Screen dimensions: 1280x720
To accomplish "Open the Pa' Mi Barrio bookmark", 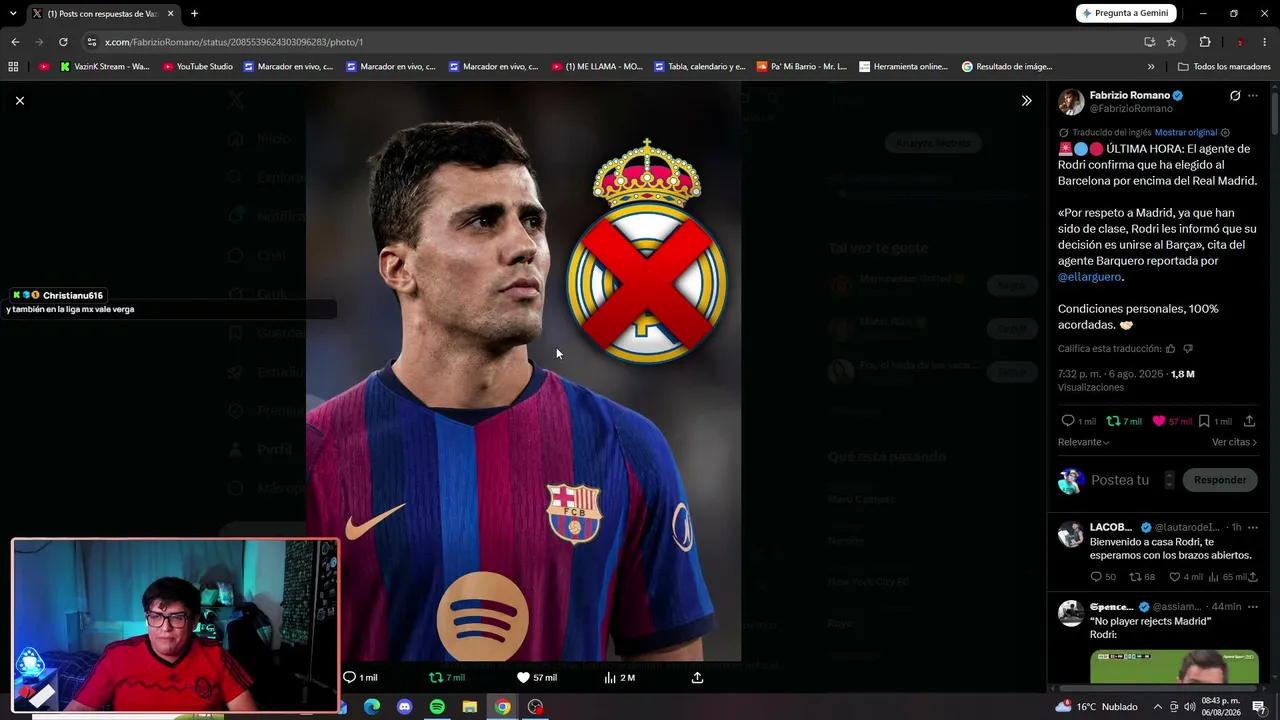I will pyautogui.click(x=802, y=67).
